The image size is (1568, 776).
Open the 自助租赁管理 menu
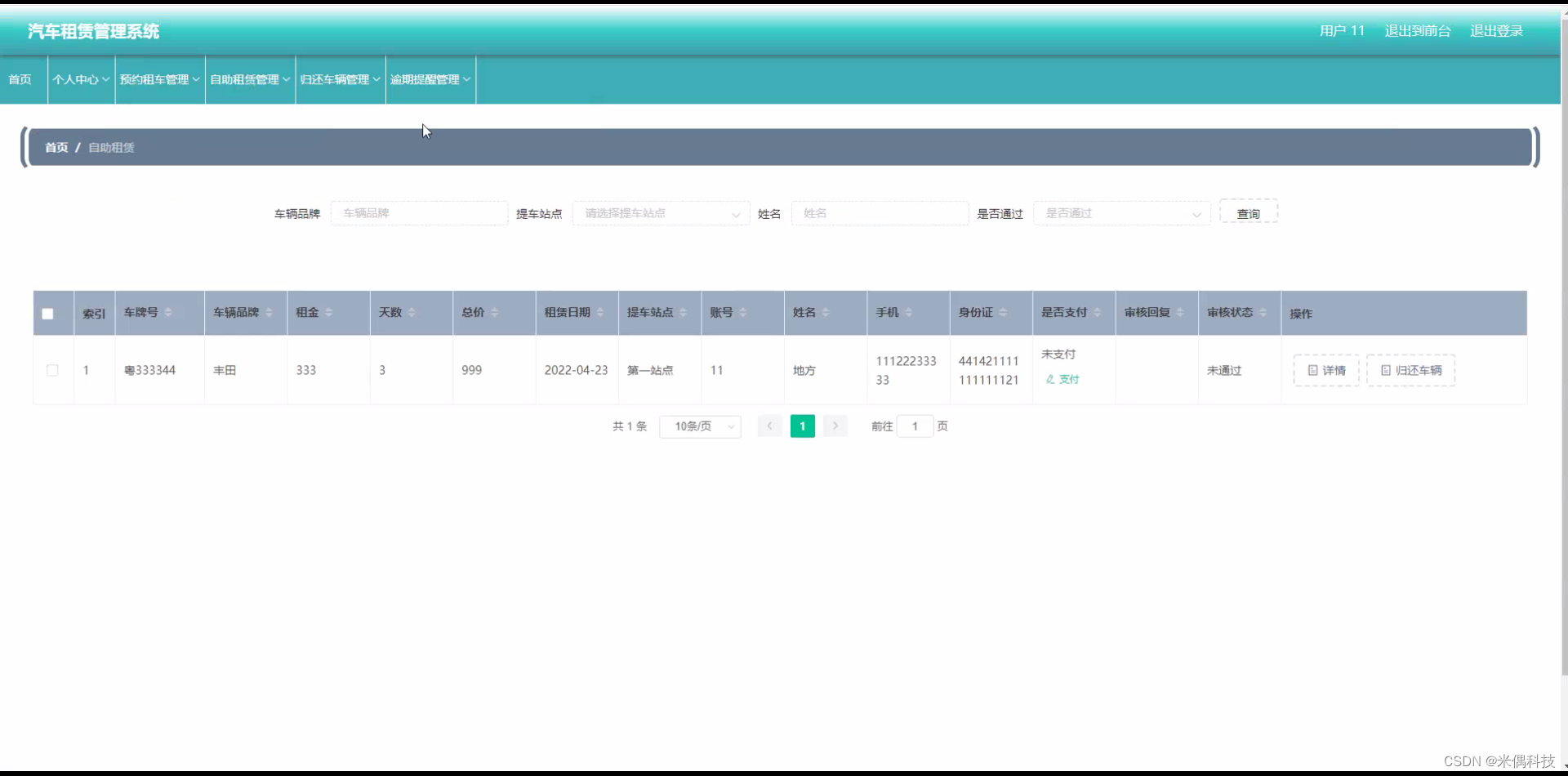tap(249, 79)
